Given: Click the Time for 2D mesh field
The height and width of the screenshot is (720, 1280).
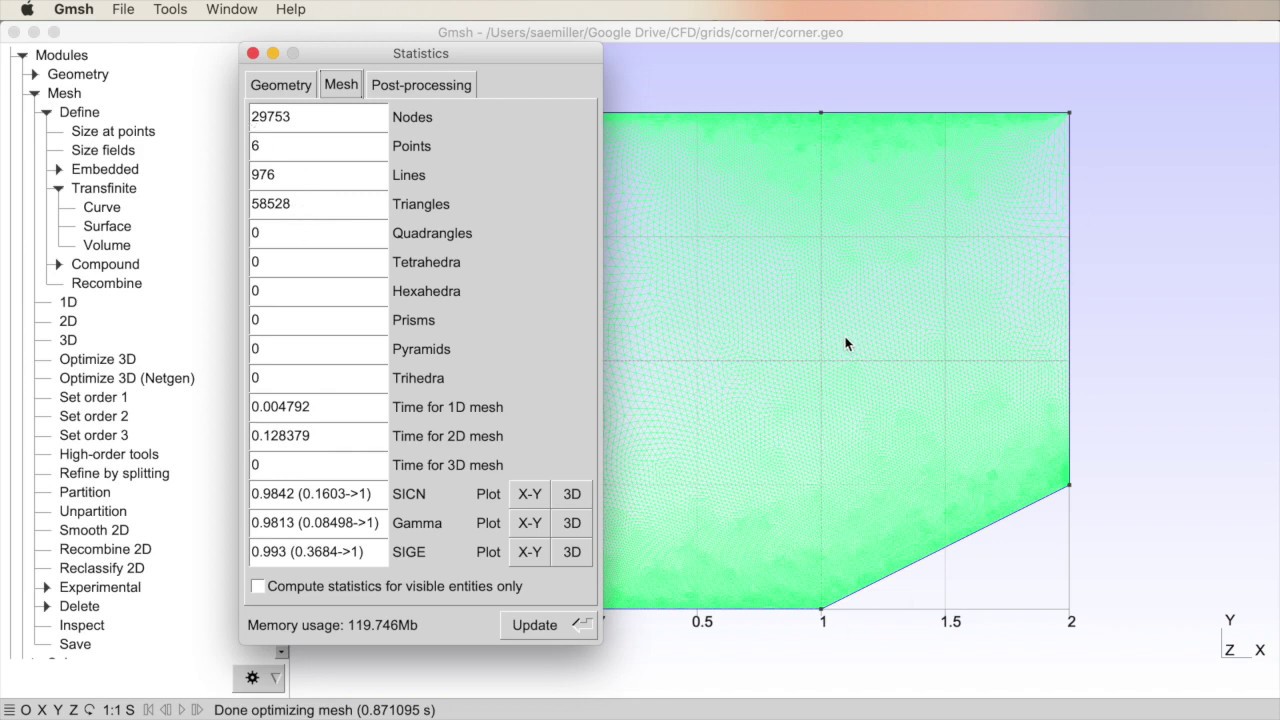Looking at the screenshot, I should (318, 436).
